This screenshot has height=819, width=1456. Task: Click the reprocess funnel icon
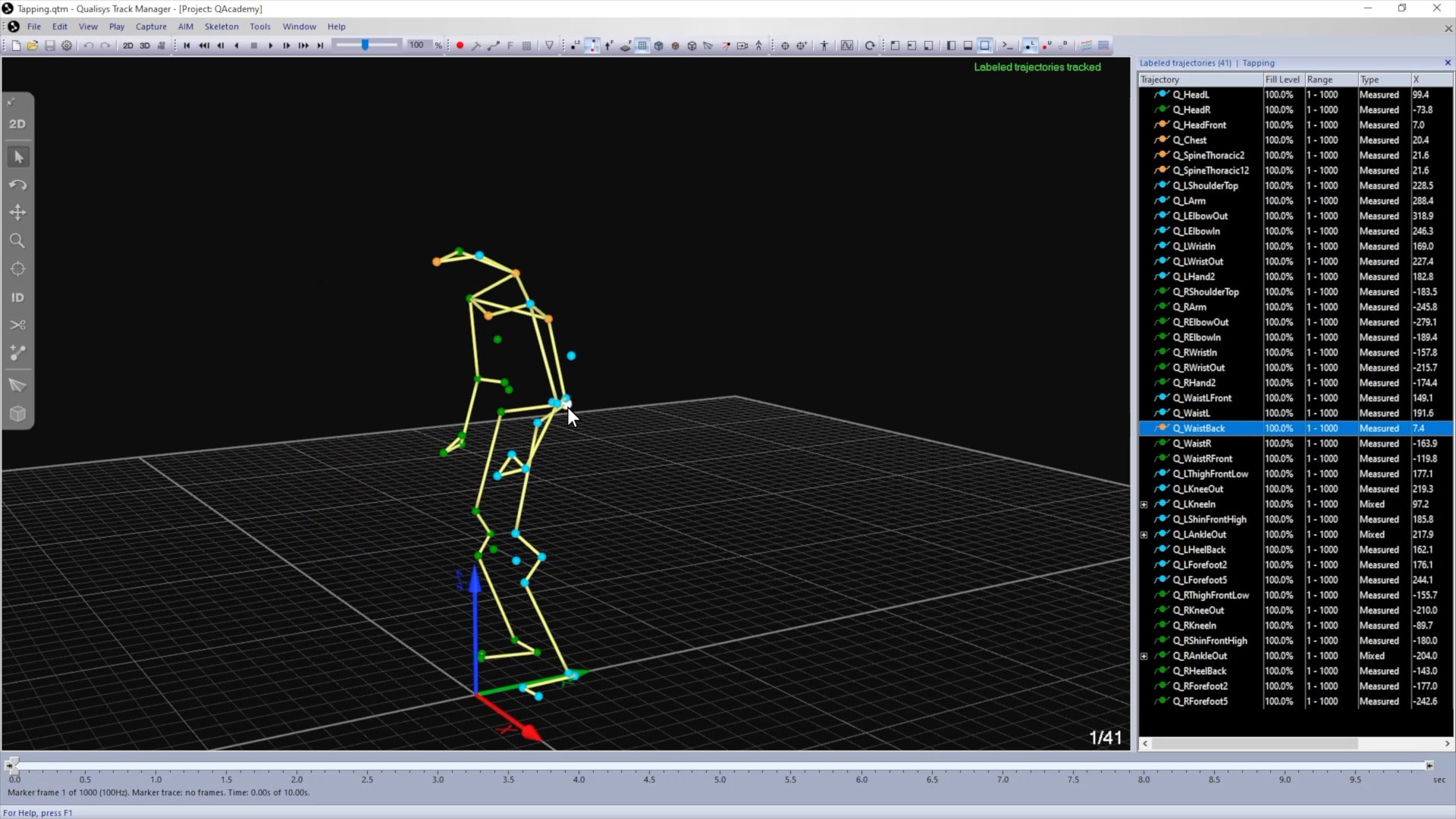click(x=549, y=45)
